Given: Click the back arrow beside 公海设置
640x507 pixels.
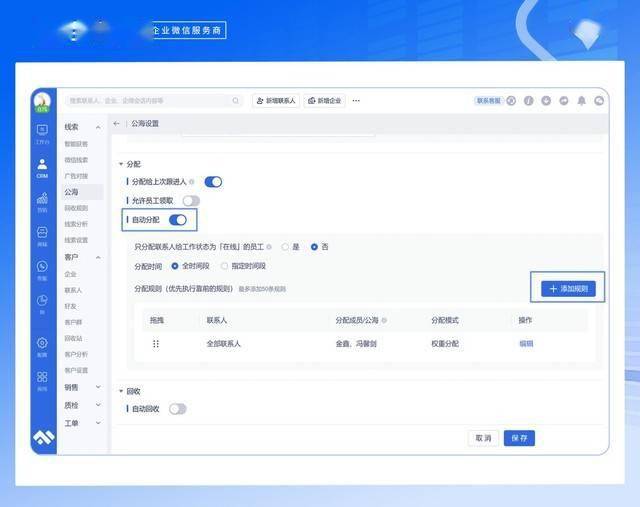Looking at the screenshot, I should (117, 124).
